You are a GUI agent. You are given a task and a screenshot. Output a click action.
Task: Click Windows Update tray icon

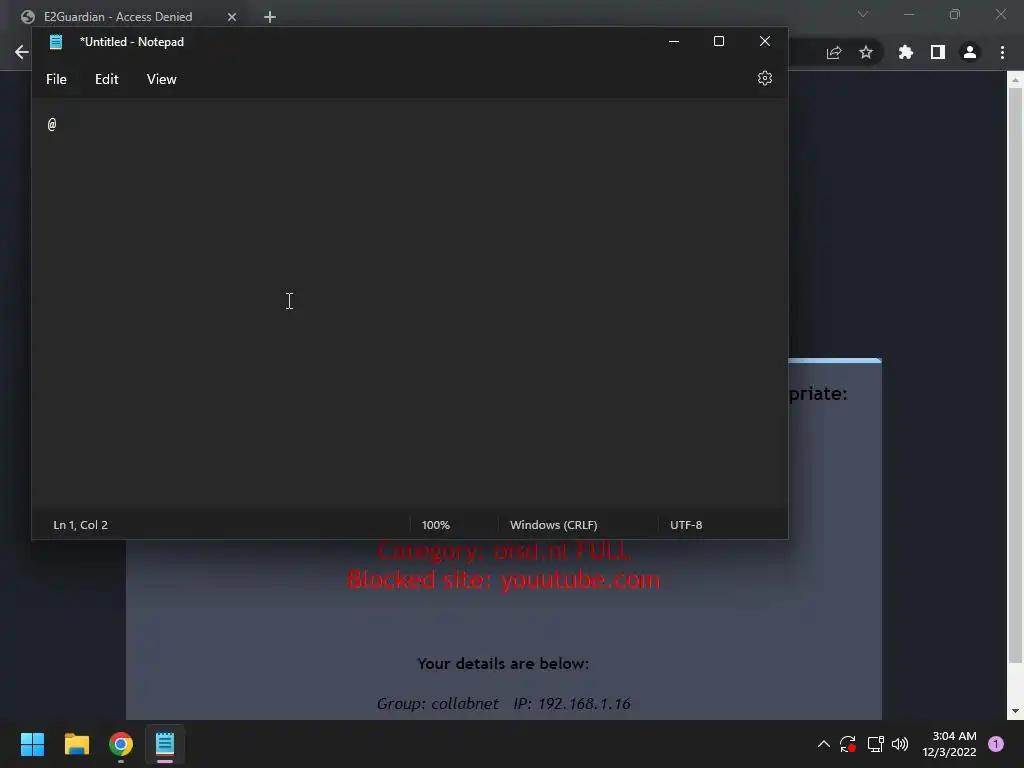click(x=848, y=744)
